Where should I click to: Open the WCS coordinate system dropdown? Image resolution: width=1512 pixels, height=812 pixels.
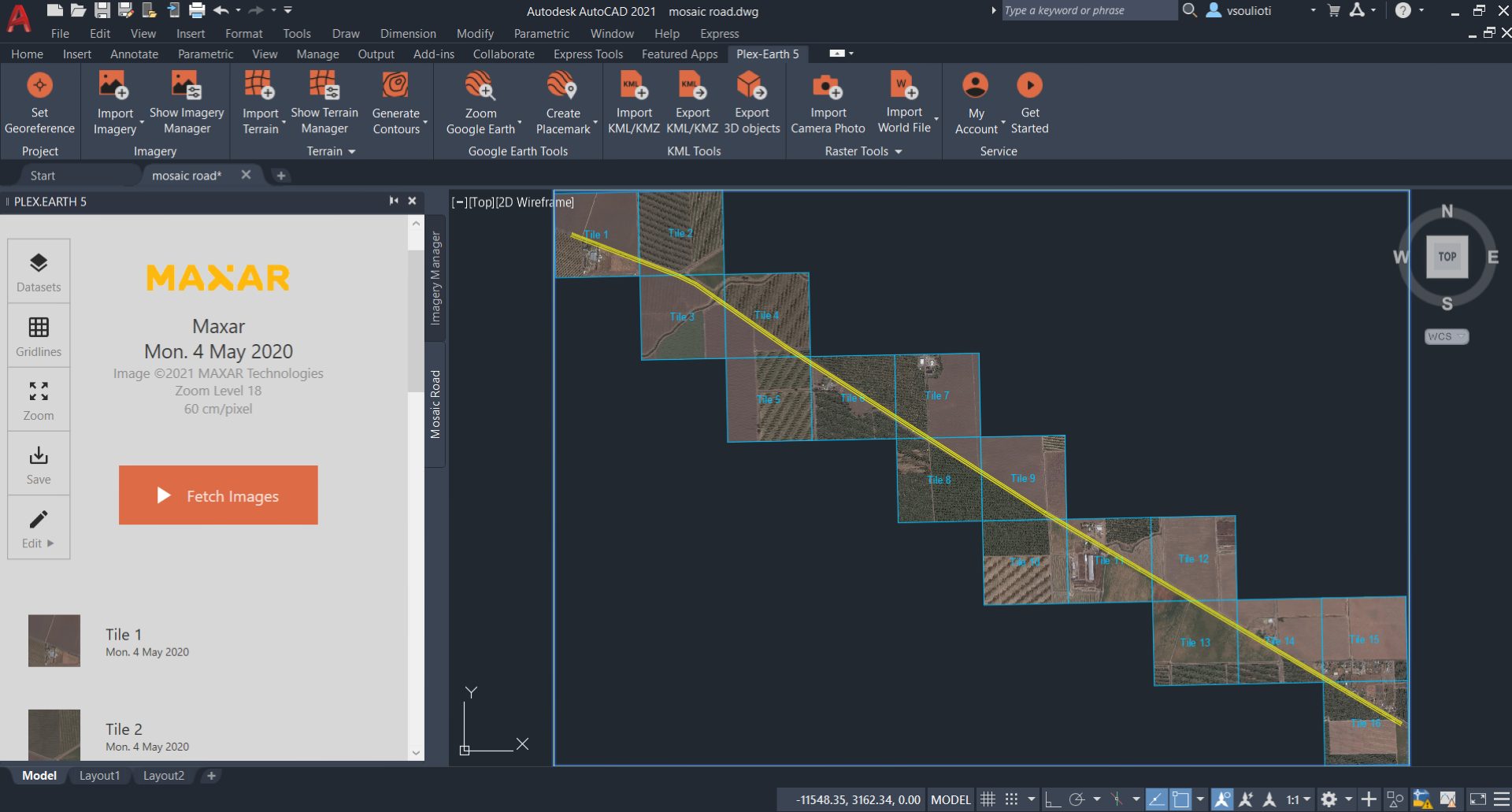(1446, 336)
